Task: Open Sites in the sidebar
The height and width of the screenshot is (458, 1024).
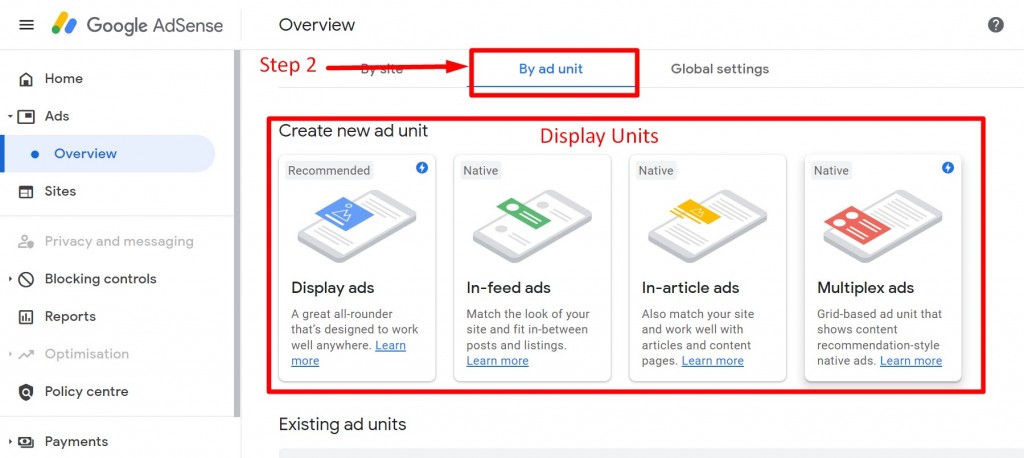Action: (60, 191)
